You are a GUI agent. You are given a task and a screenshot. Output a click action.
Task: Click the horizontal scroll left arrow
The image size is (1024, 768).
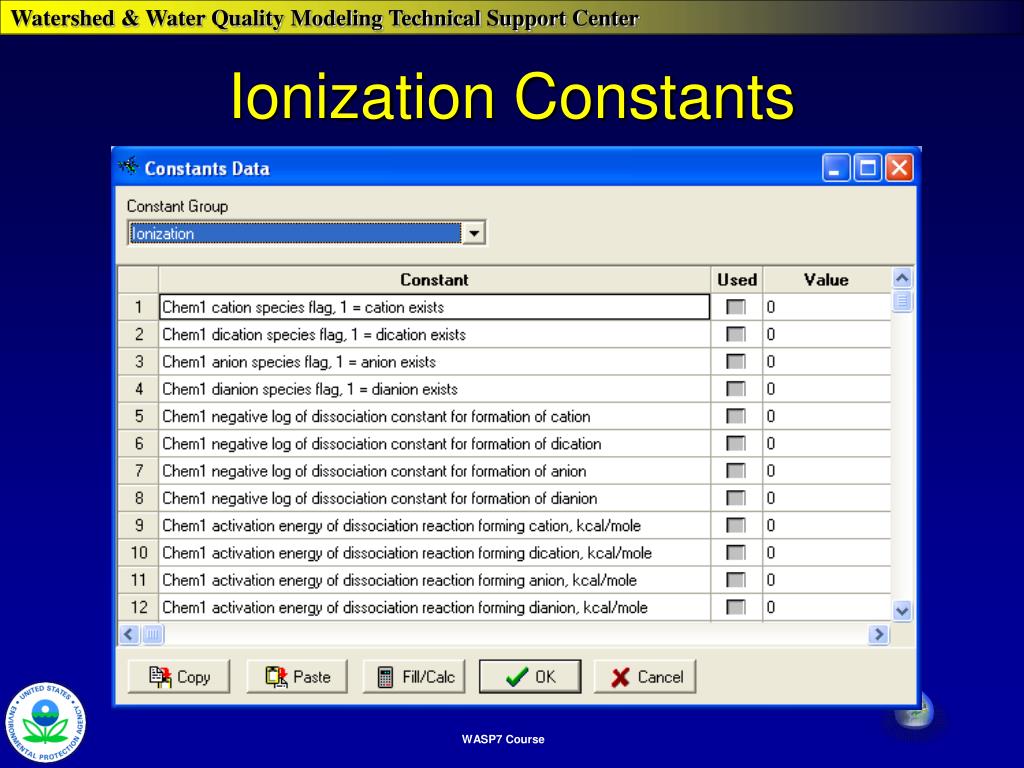coord(129,634)
